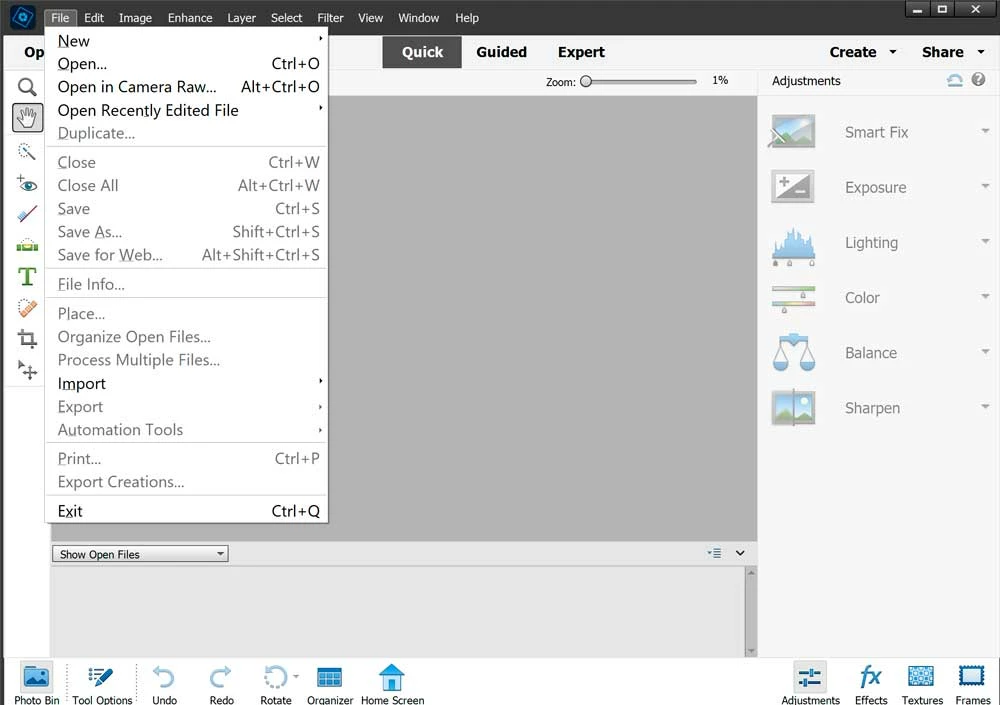
Task: Open the Effects fx panel
Action: 871,683
